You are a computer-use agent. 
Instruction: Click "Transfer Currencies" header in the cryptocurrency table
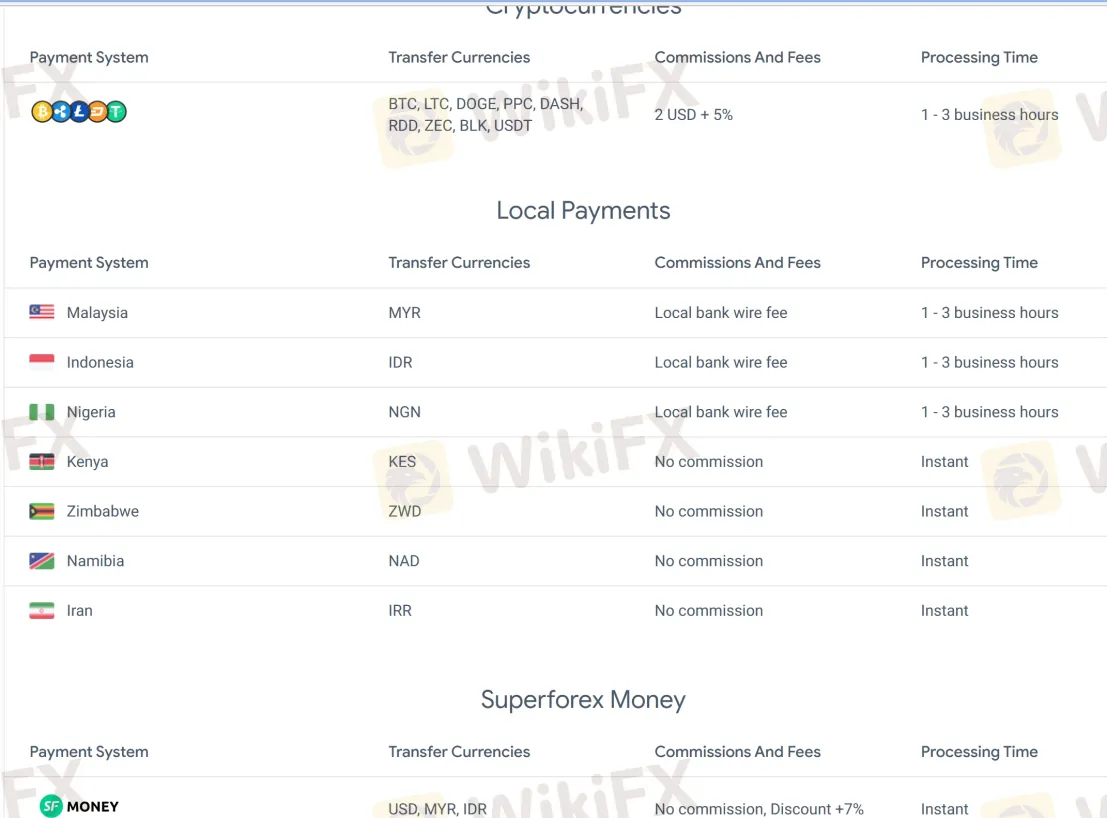pos(459,57)
